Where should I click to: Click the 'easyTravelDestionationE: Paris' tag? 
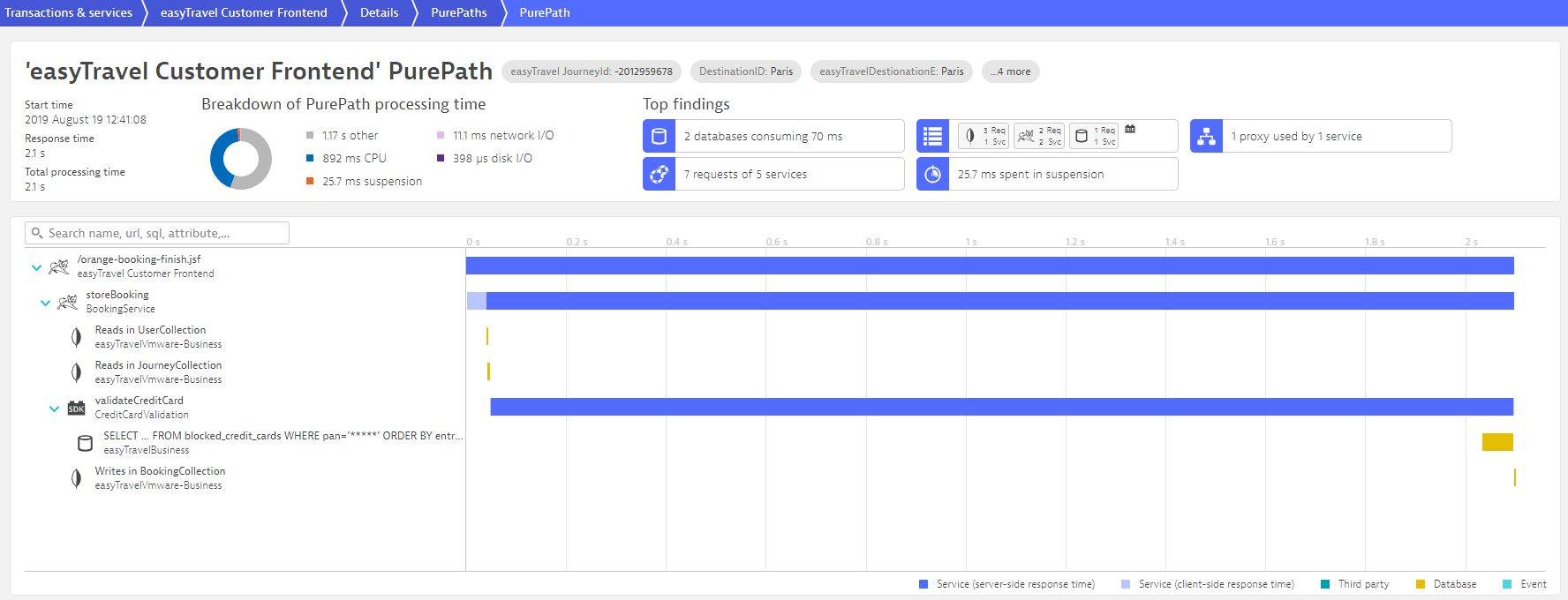(892, 71)
